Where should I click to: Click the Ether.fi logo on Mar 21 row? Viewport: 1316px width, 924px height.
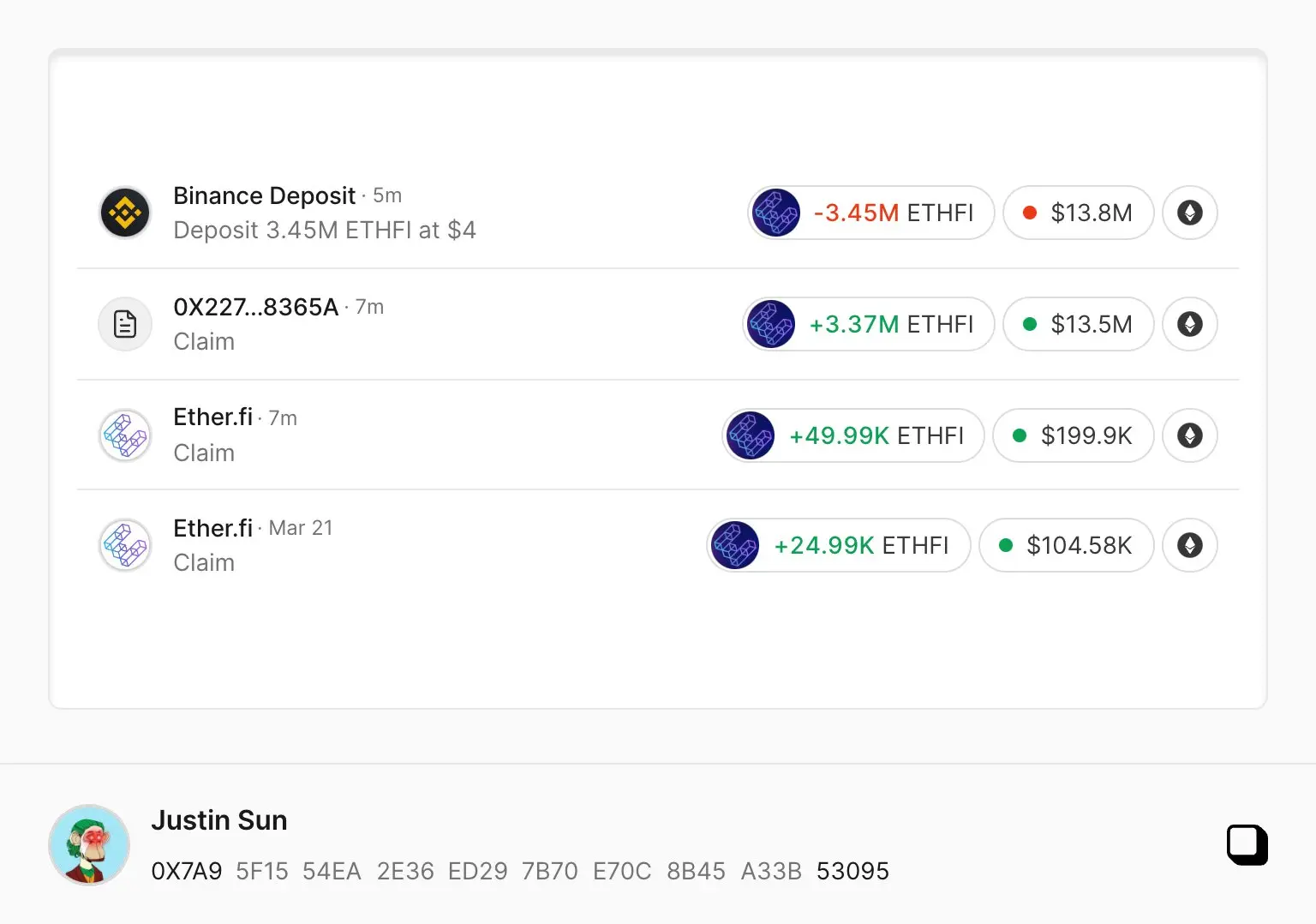(x=125, y=545)
